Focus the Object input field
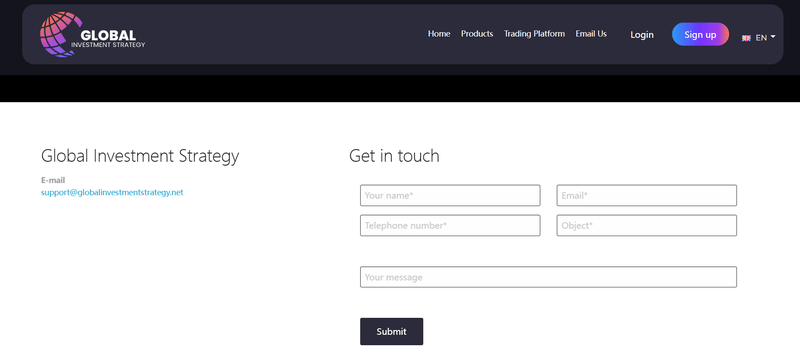The width and height of the screenshot is (800, 360). (x=646, y=225)
